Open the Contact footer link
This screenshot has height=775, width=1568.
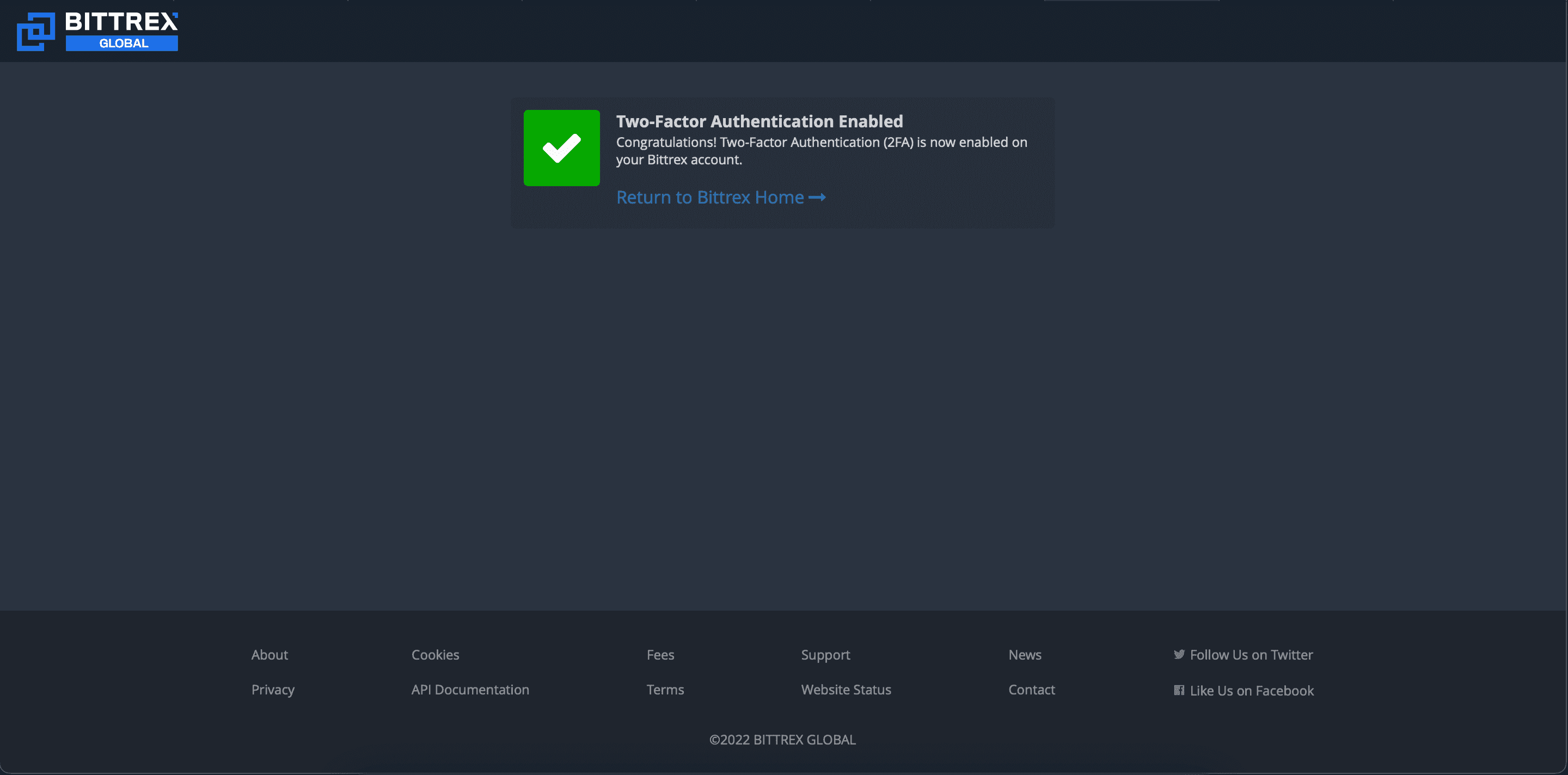coord(1032,690)
